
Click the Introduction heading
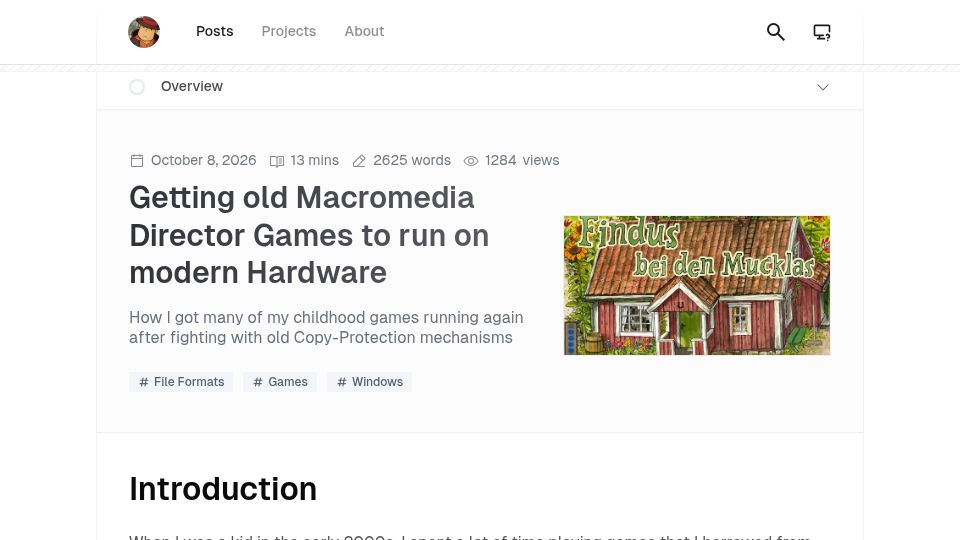click(x=223, y=489)
